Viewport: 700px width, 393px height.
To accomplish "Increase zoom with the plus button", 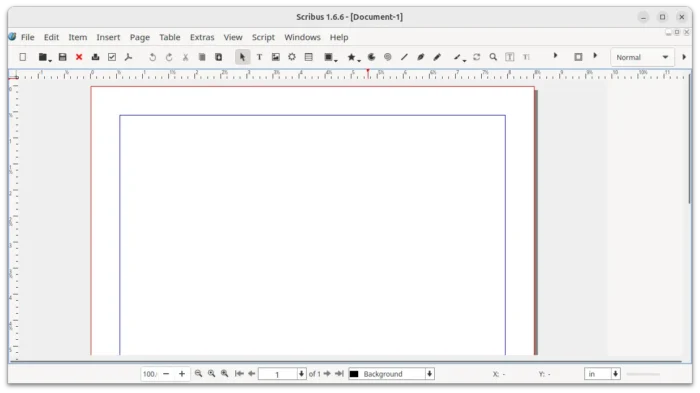I will point(182,374).
